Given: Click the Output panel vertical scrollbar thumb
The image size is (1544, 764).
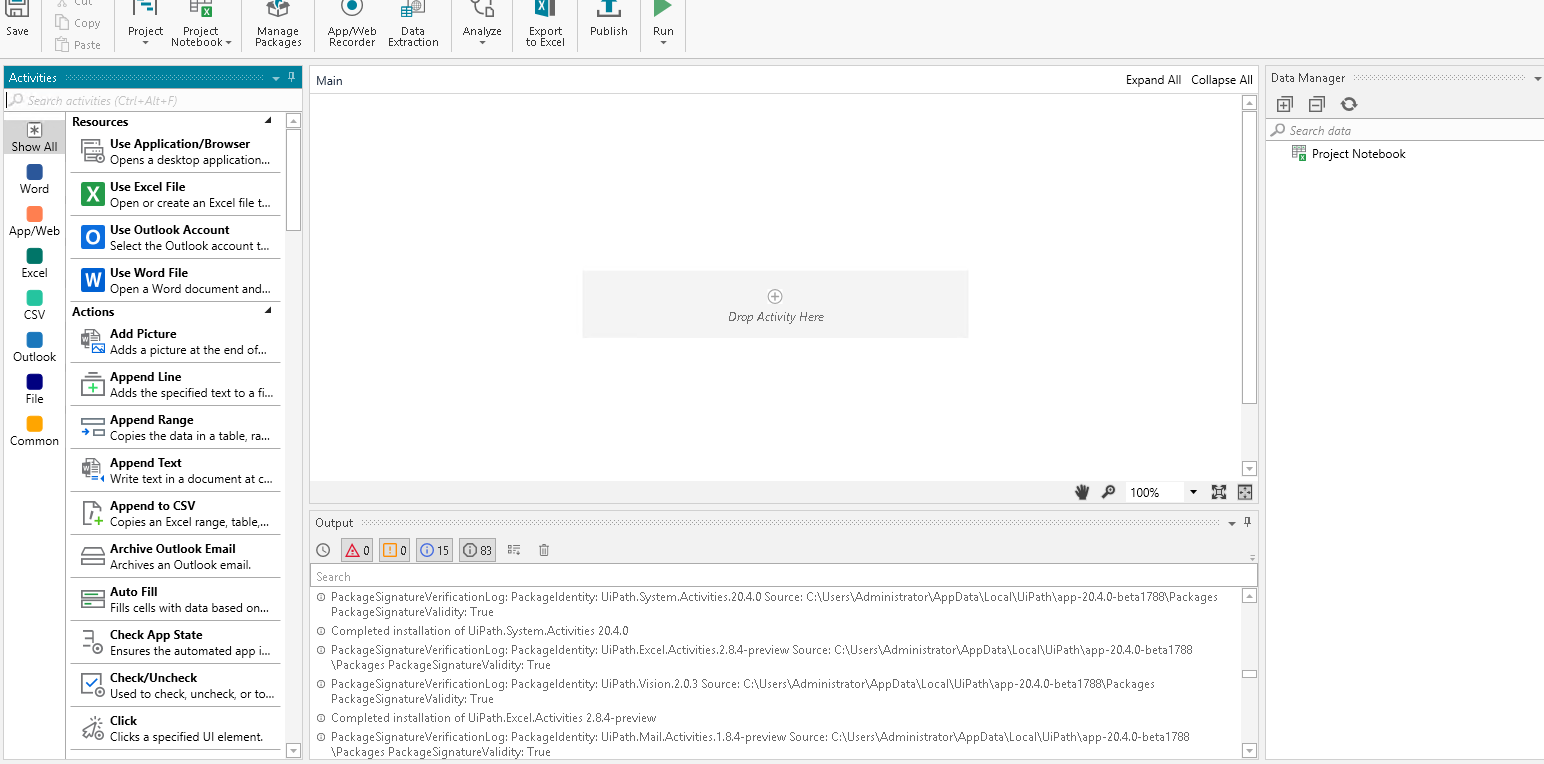Looking at the screenshot, I should pos(1249,674).
